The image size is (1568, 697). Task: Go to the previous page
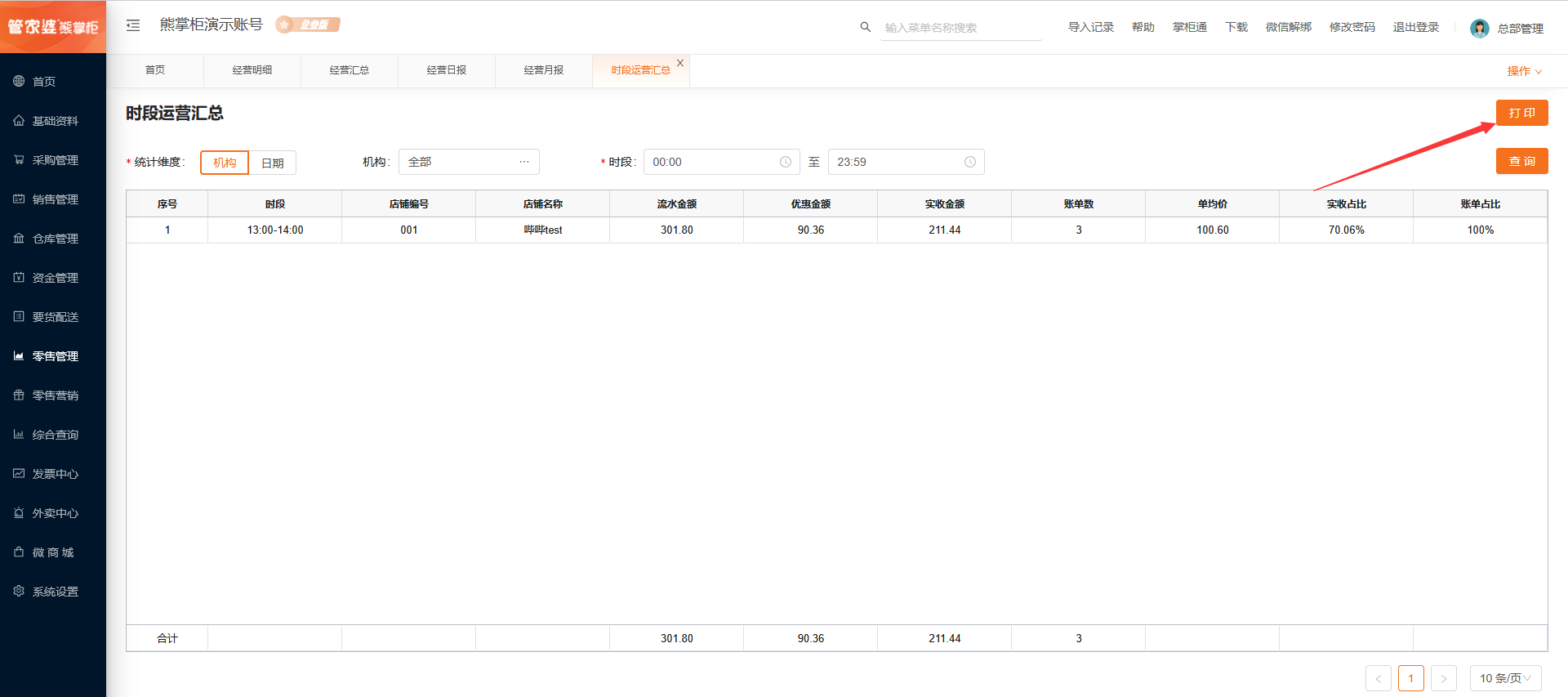tap(1379, 678)
